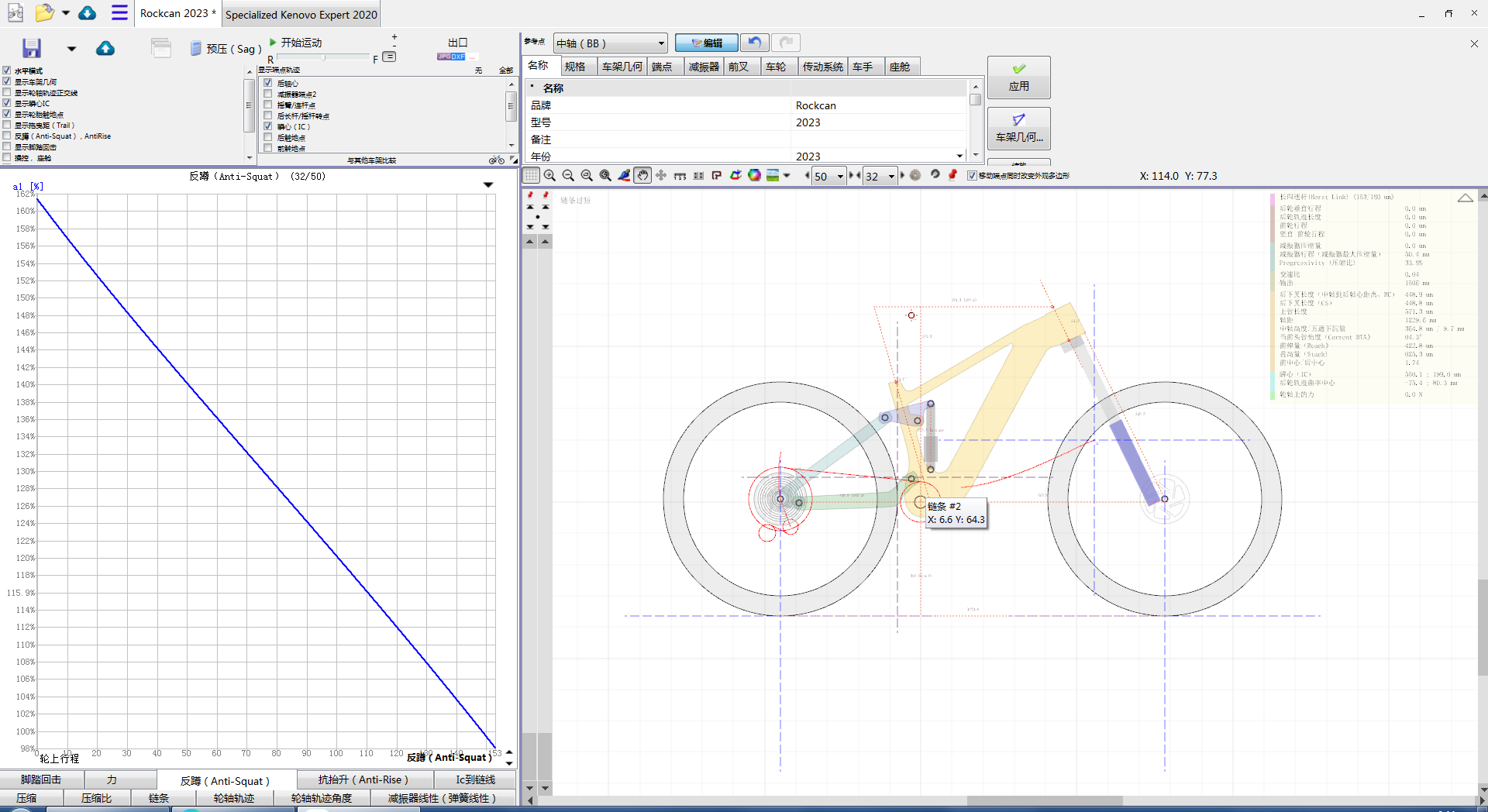Toggle the horizontal mode (水平模式) checkbox
Viewport: 1488px width, 812px height.
point(7,71)
